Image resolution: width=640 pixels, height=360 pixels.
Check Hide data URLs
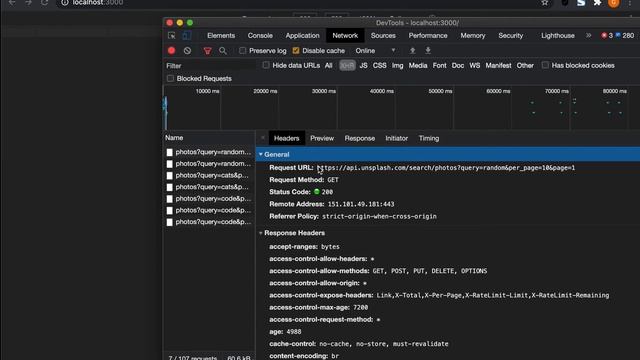click(x=266, y=65)
